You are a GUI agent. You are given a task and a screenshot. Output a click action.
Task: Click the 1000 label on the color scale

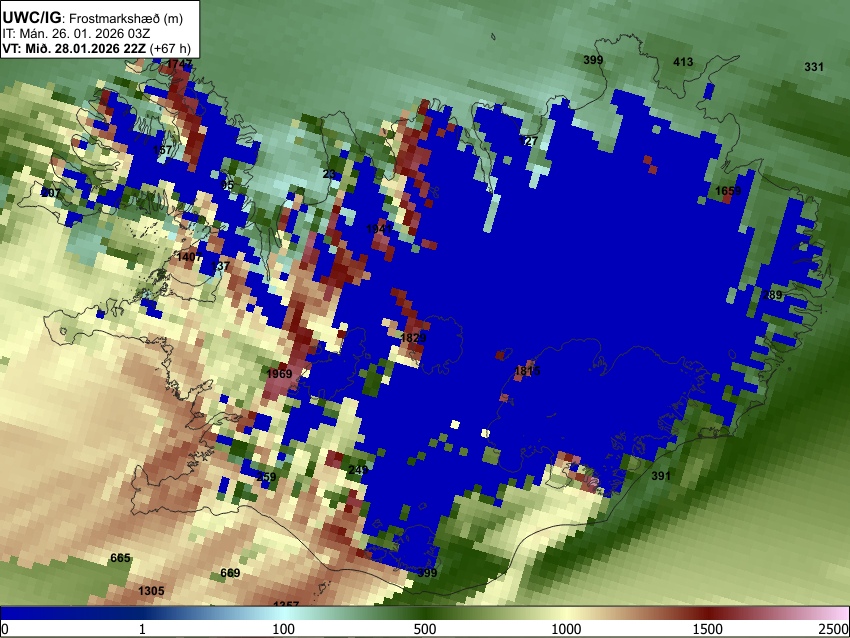point(566,629)
